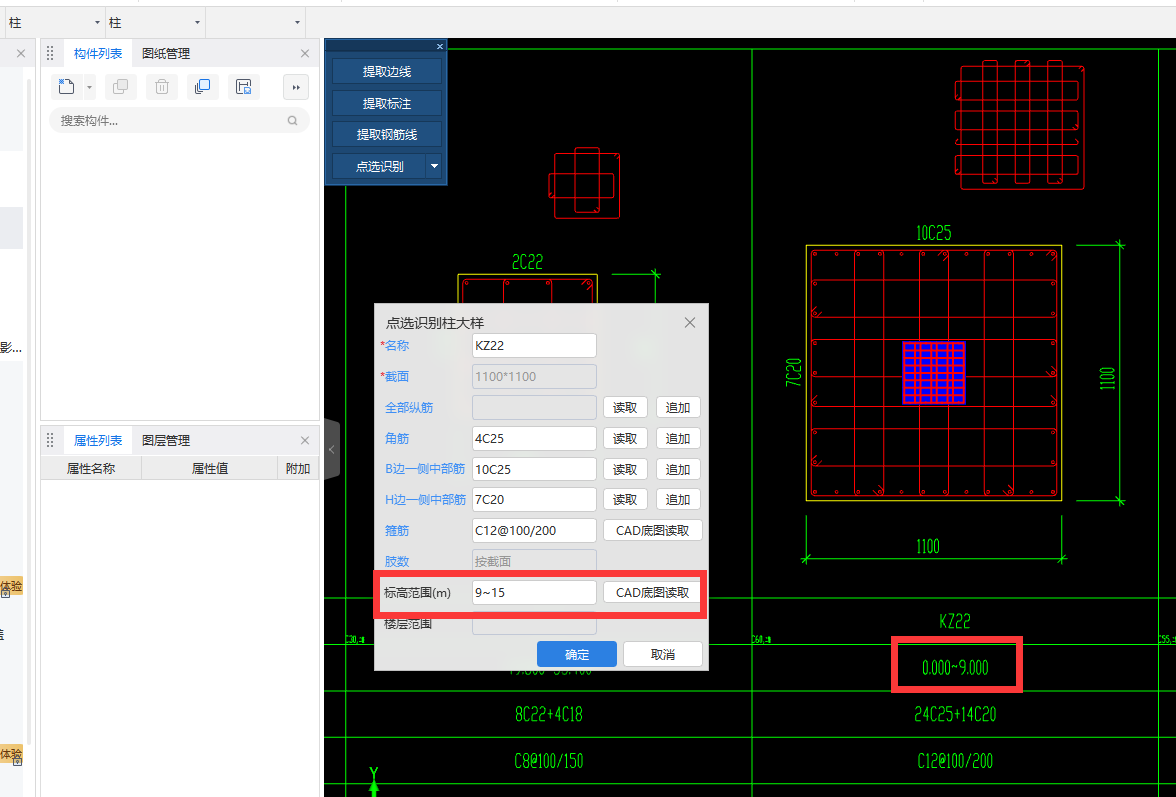This screenshot has width=1176, height=797.
Task: Click the 全部纵筋 label link
Action: pos(409,408)
